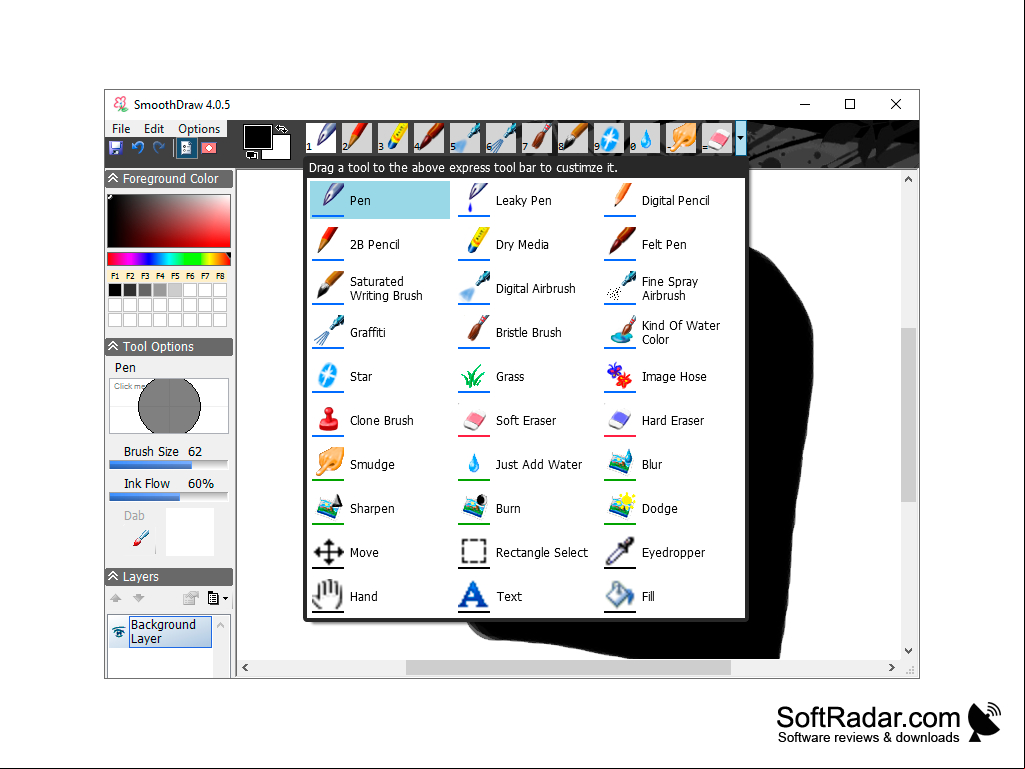Redo the last undone action
This screenshot has width=1025, height=769.
click(x=159, y=148)
